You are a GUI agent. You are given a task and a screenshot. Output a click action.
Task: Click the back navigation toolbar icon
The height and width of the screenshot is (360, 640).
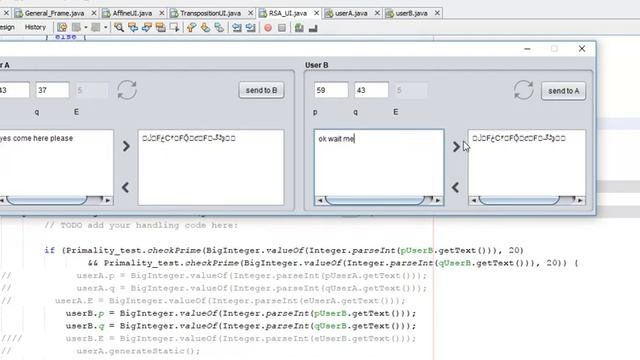pyautogui.click(x=76, y=27)
